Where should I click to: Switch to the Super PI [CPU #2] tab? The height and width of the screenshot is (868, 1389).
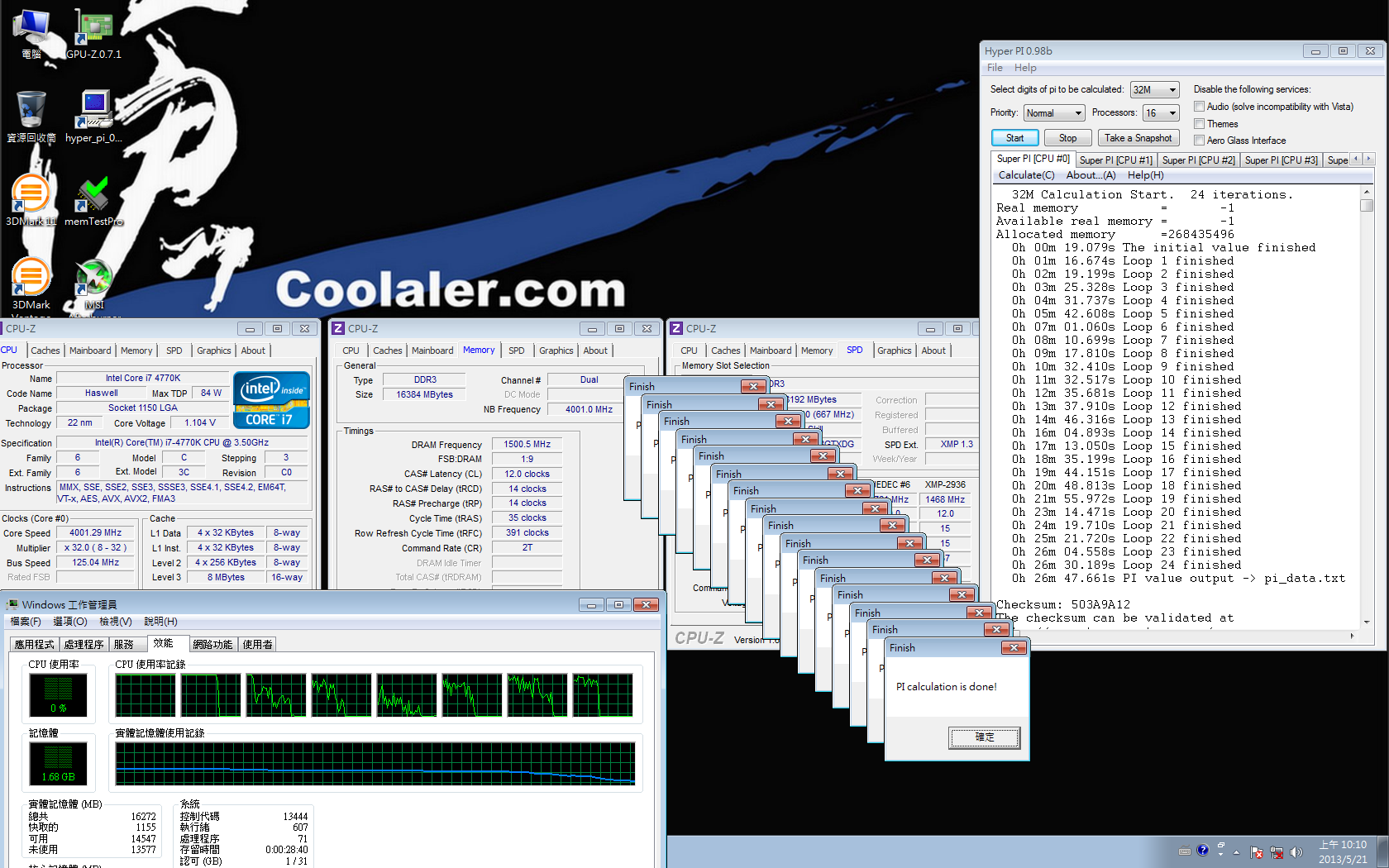[x=1198, y=160]
